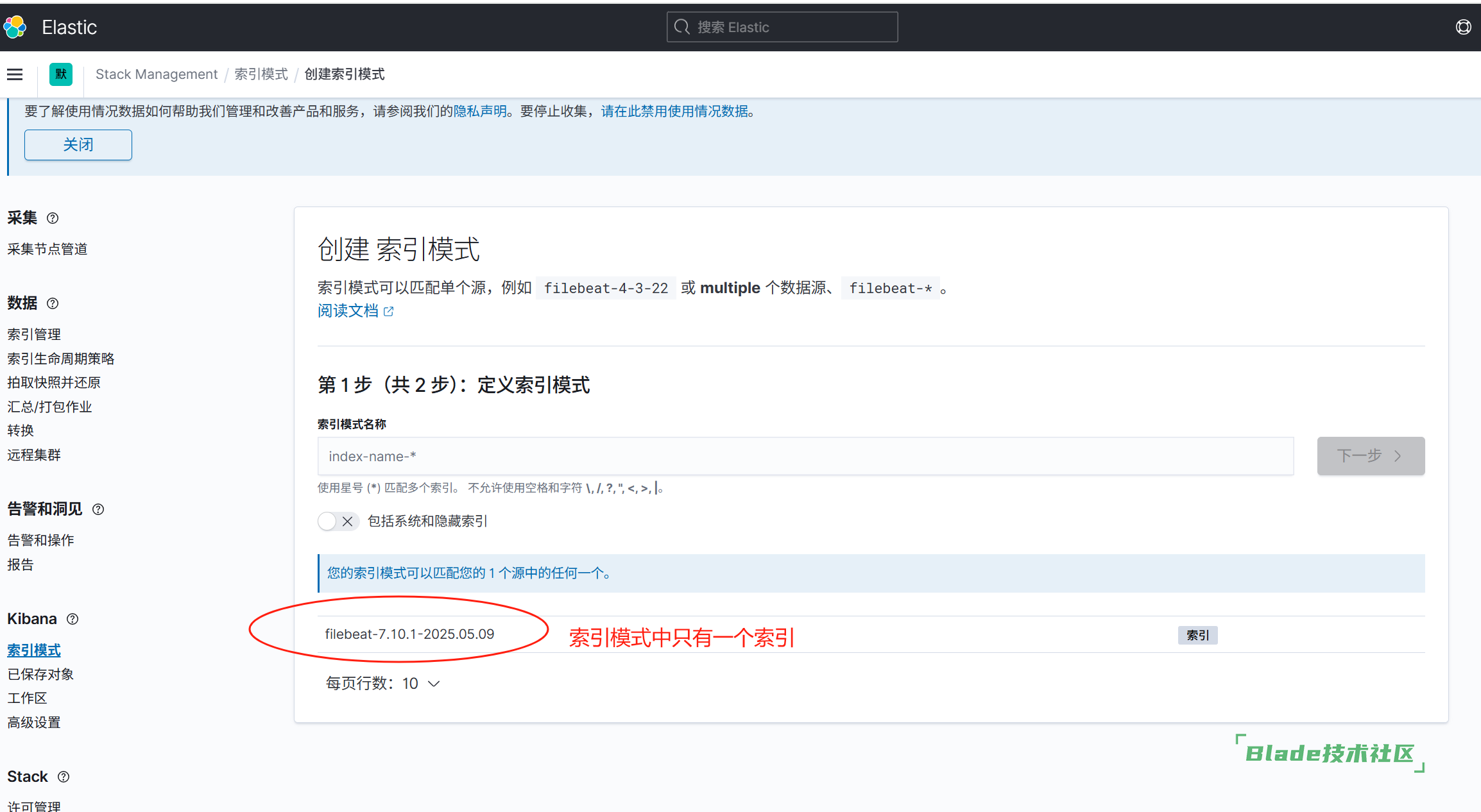The image size is (1481, 812).
Task: Click the Elastic logo icon
Action: pos(15,27)
